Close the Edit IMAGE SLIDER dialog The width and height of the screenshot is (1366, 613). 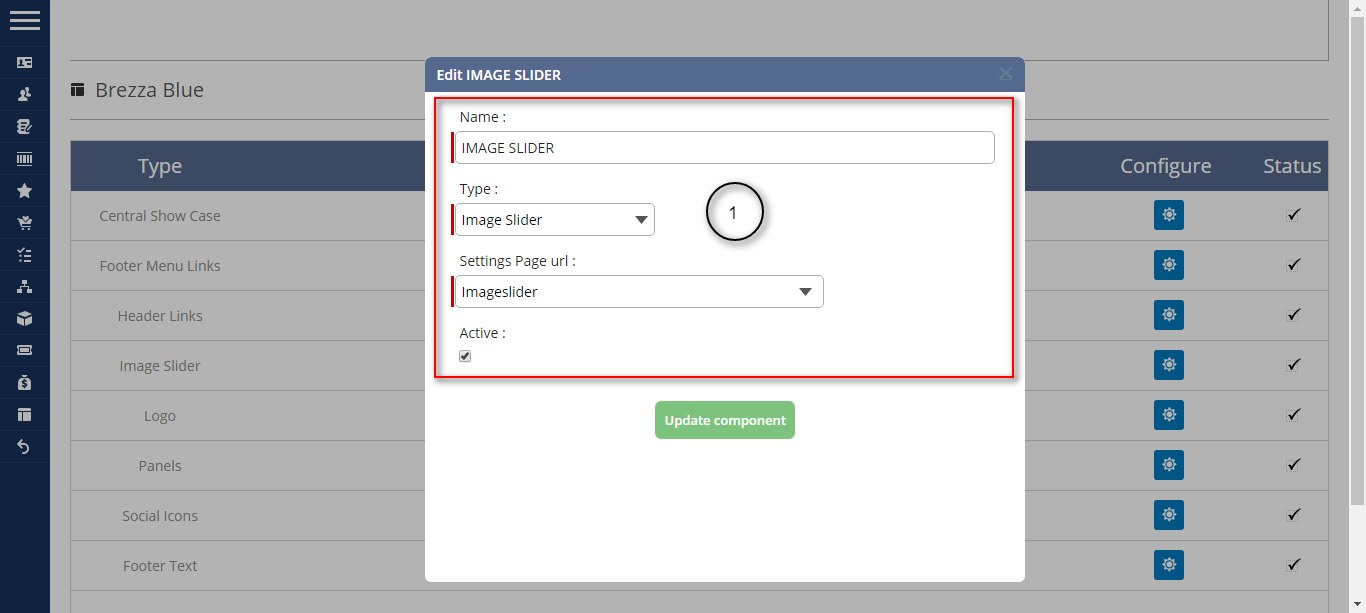pyautogui.click(x=1005, y=74)
